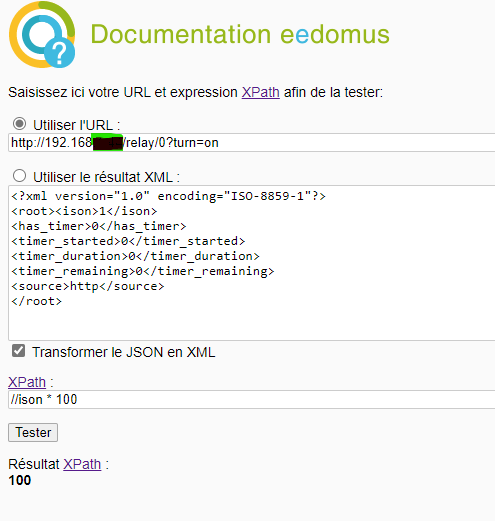This screenshot has height=521, width=495.
Task: Click the redacted IP section in URL
Action: tap(108, 143)
